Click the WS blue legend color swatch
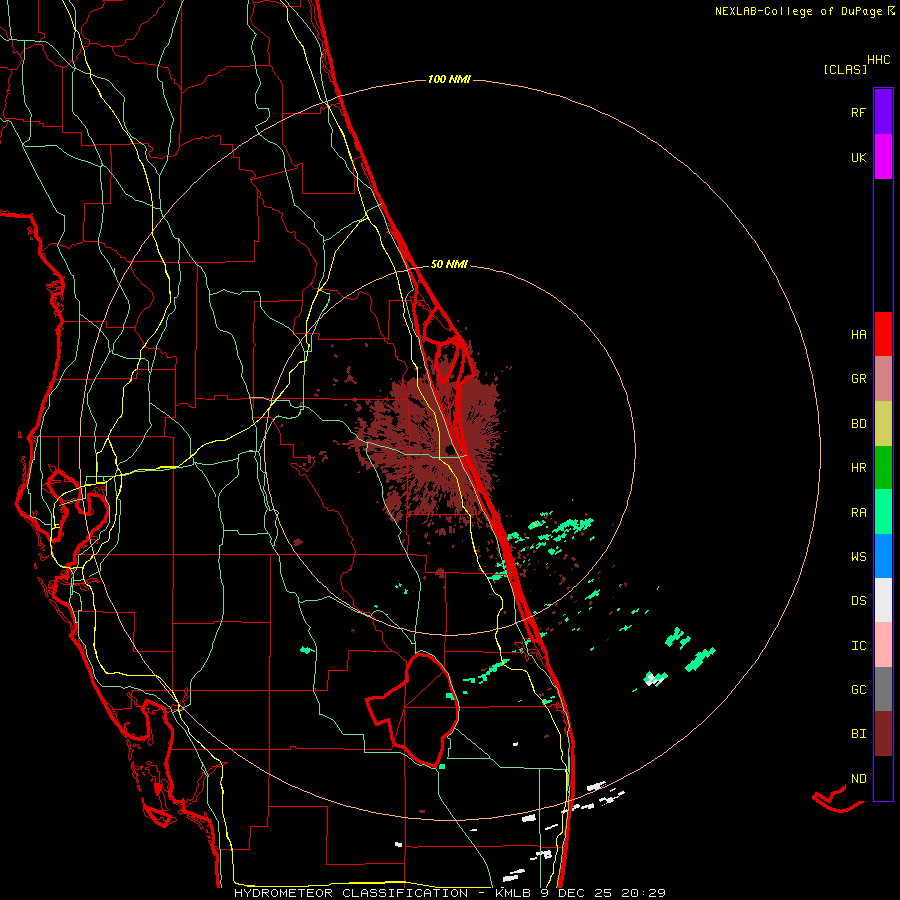The width and height of the screenshot is (900, 900). (883, 556)
